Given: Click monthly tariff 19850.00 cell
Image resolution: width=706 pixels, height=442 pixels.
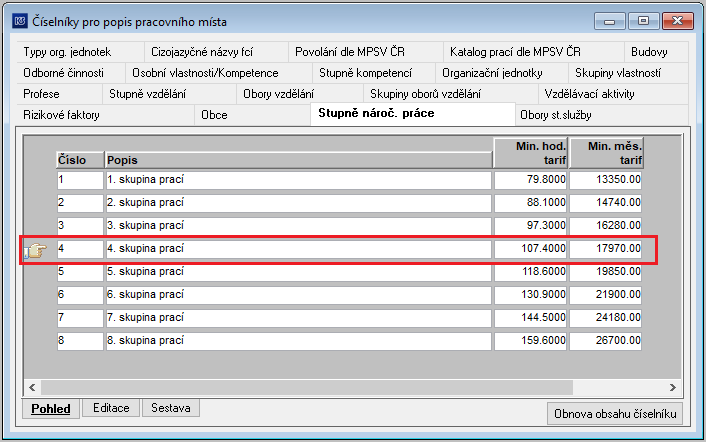Looking at the screenshot, I should click(x=606, y=271).
